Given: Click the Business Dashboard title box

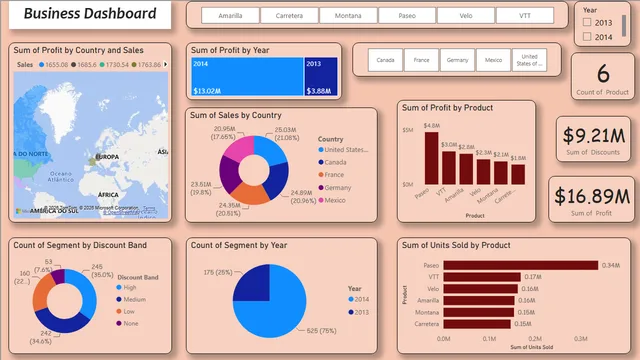Looking at the screenshot, I should pos(90,14).
